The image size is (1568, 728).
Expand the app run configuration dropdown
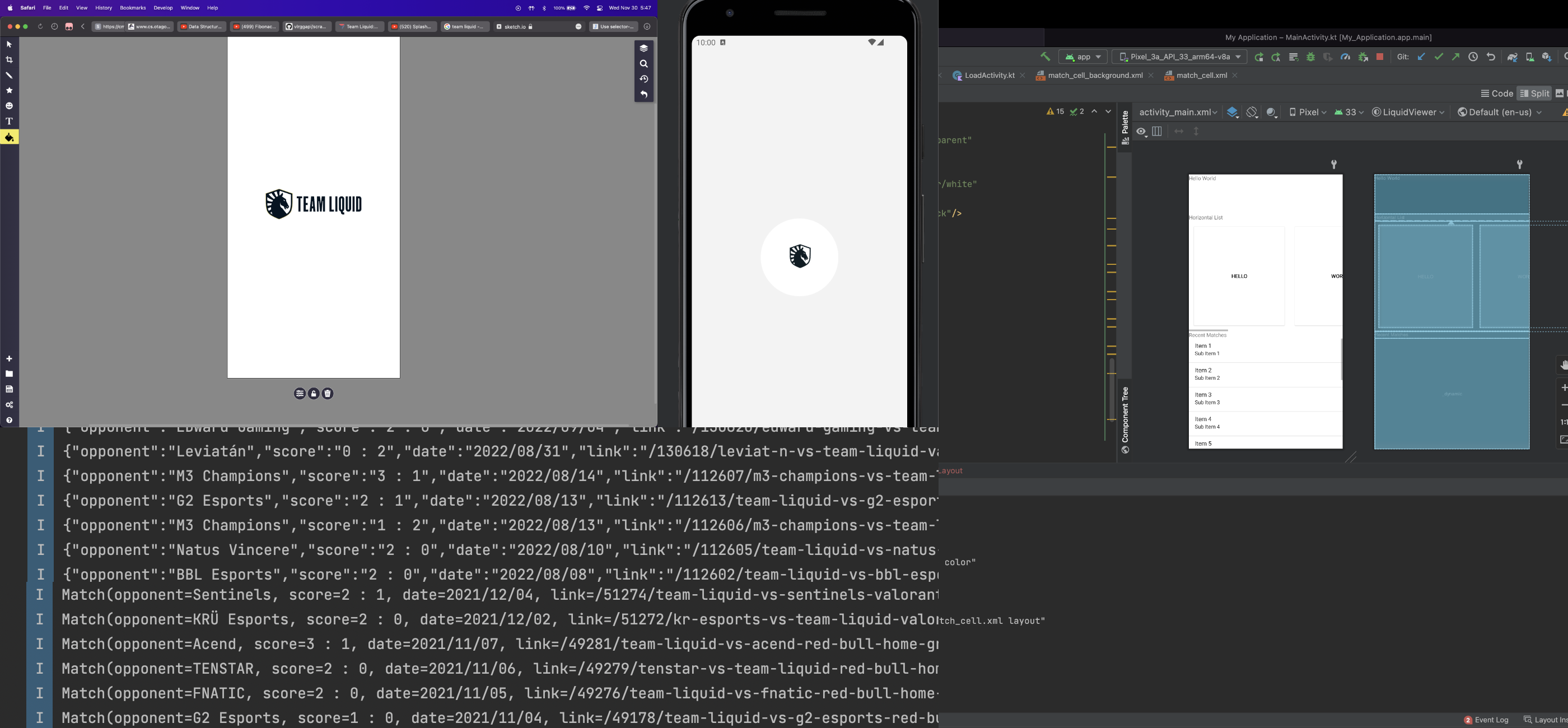pos(1084,57)
